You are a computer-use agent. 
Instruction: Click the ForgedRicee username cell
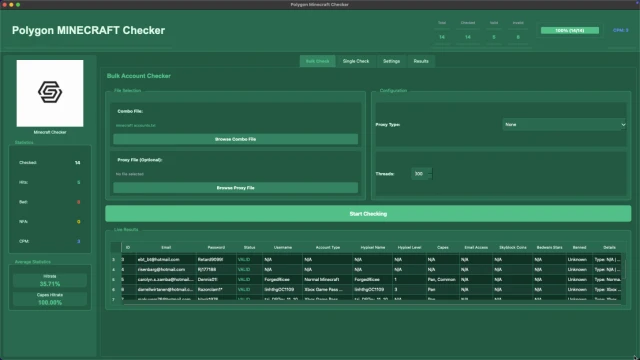click(x=282, y=280)
